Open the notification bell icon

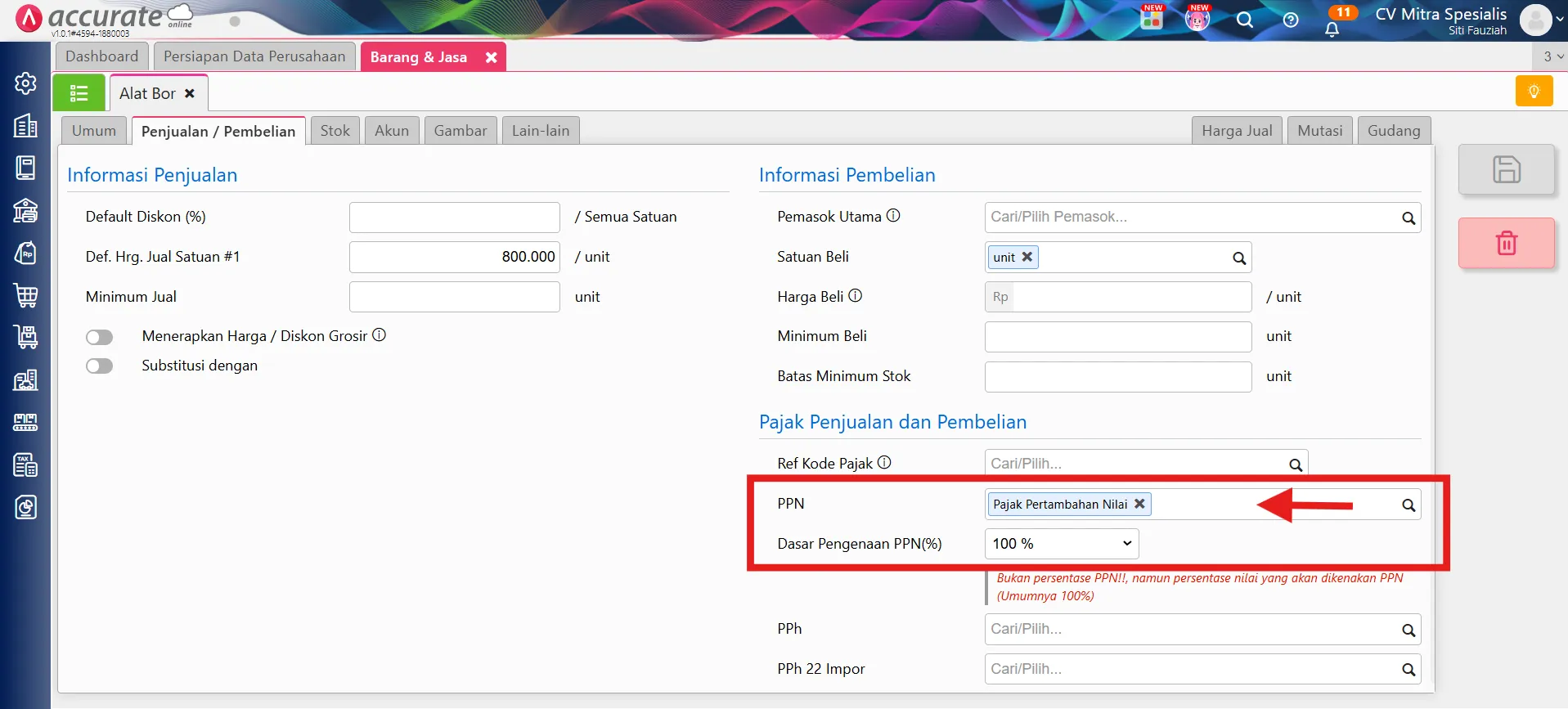coord(1332,29)
